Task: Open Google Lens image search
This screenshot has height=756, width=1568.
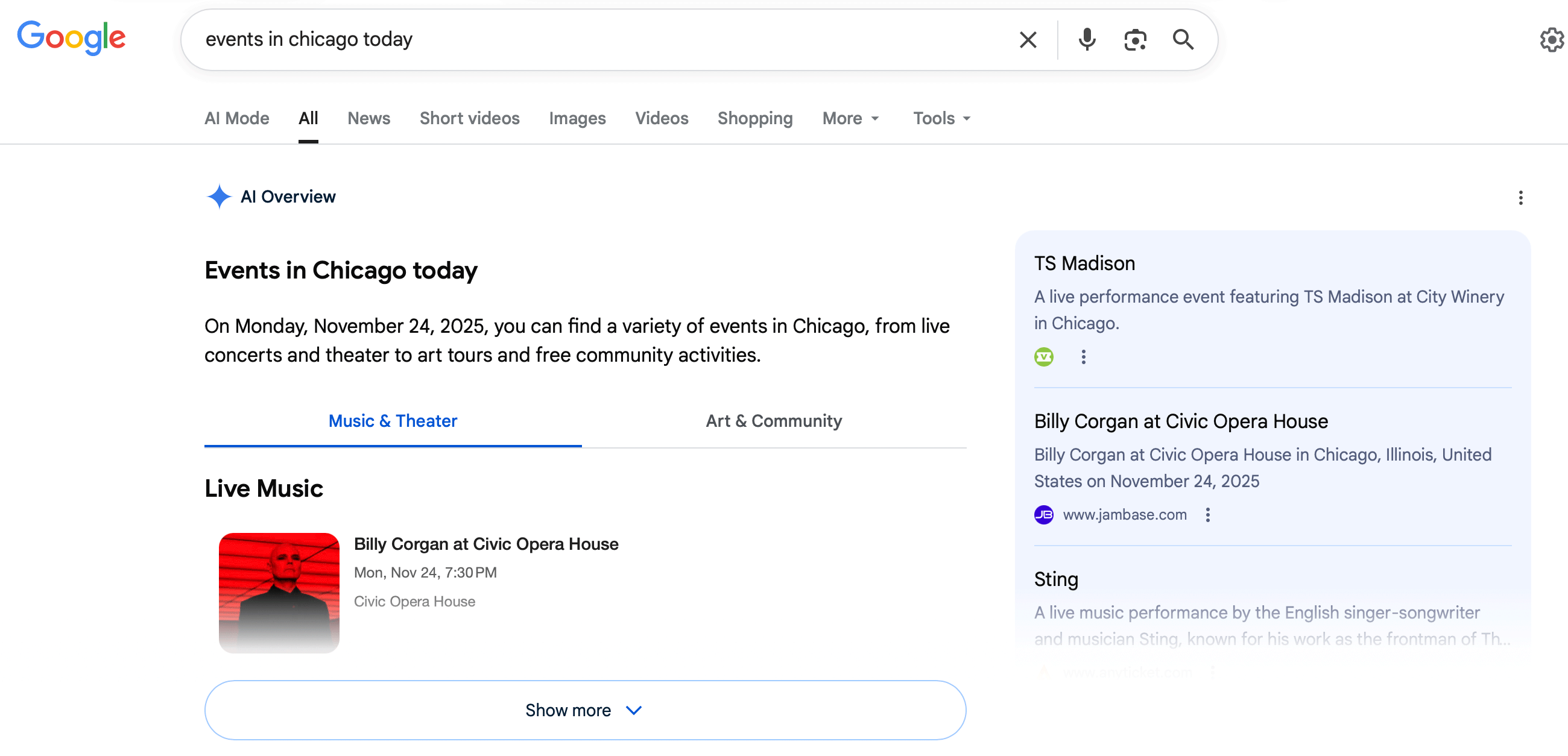Action: click(x=1134, y=40)
